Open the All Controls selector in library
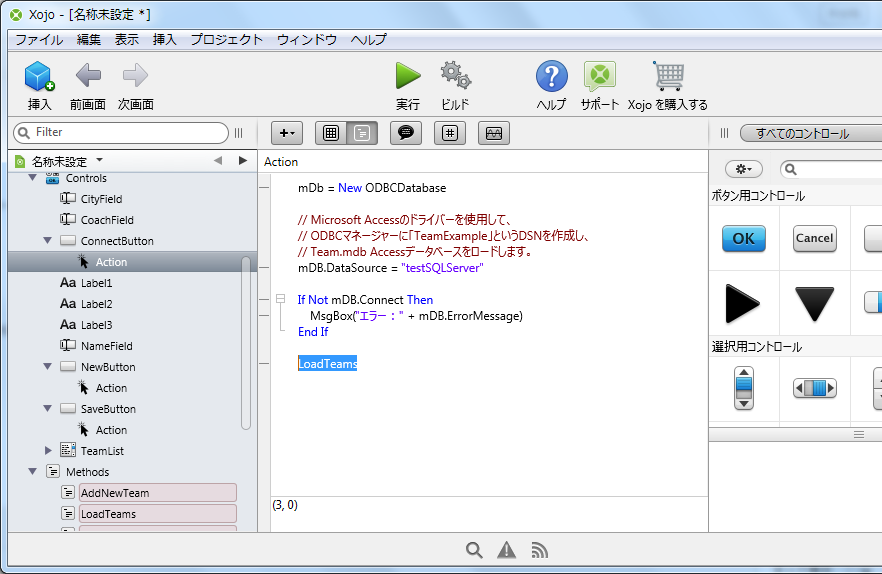 tap(810, 133)
